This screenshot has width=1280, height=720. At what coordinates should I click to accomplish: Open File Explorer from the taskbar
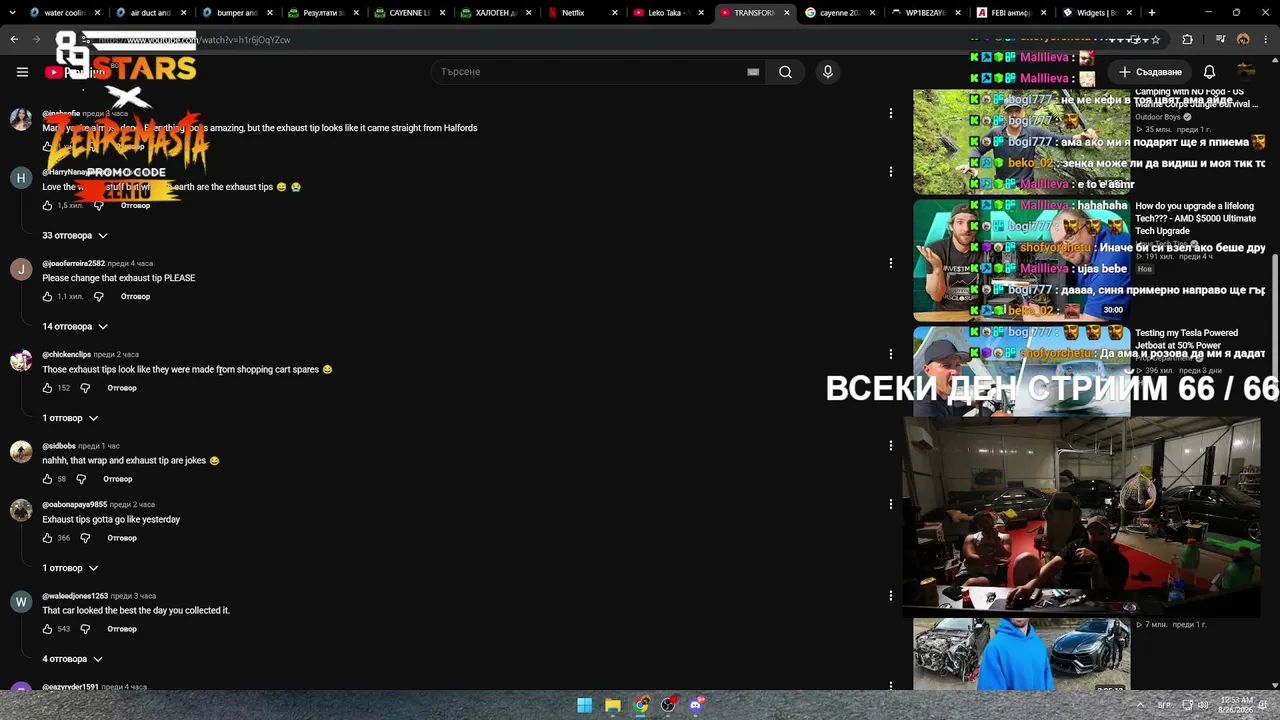click(x=613, y=705)
